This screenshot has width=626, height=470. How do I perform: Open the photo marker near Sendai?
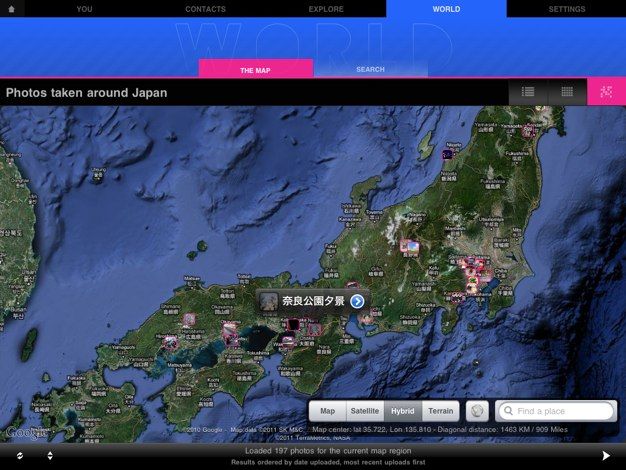click(x=528, y=131)
